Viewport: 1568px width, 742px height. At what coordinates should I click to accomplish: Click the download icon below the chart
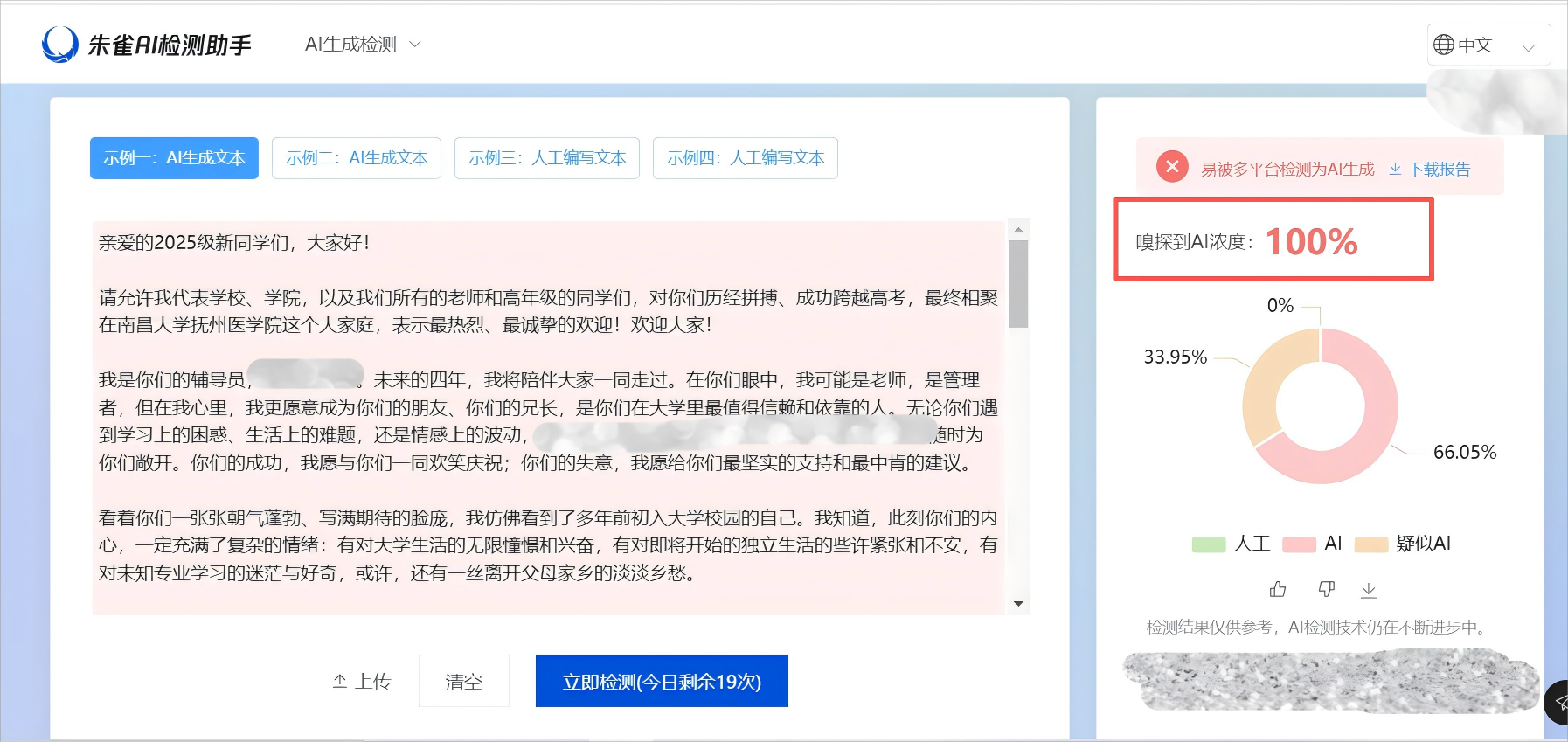point(1369,590)
